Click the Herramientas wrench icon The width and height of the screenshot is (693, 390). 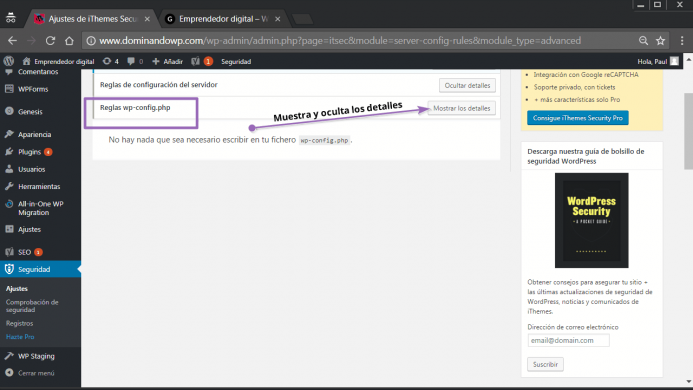pyautogui.click(x=9, y=186)
